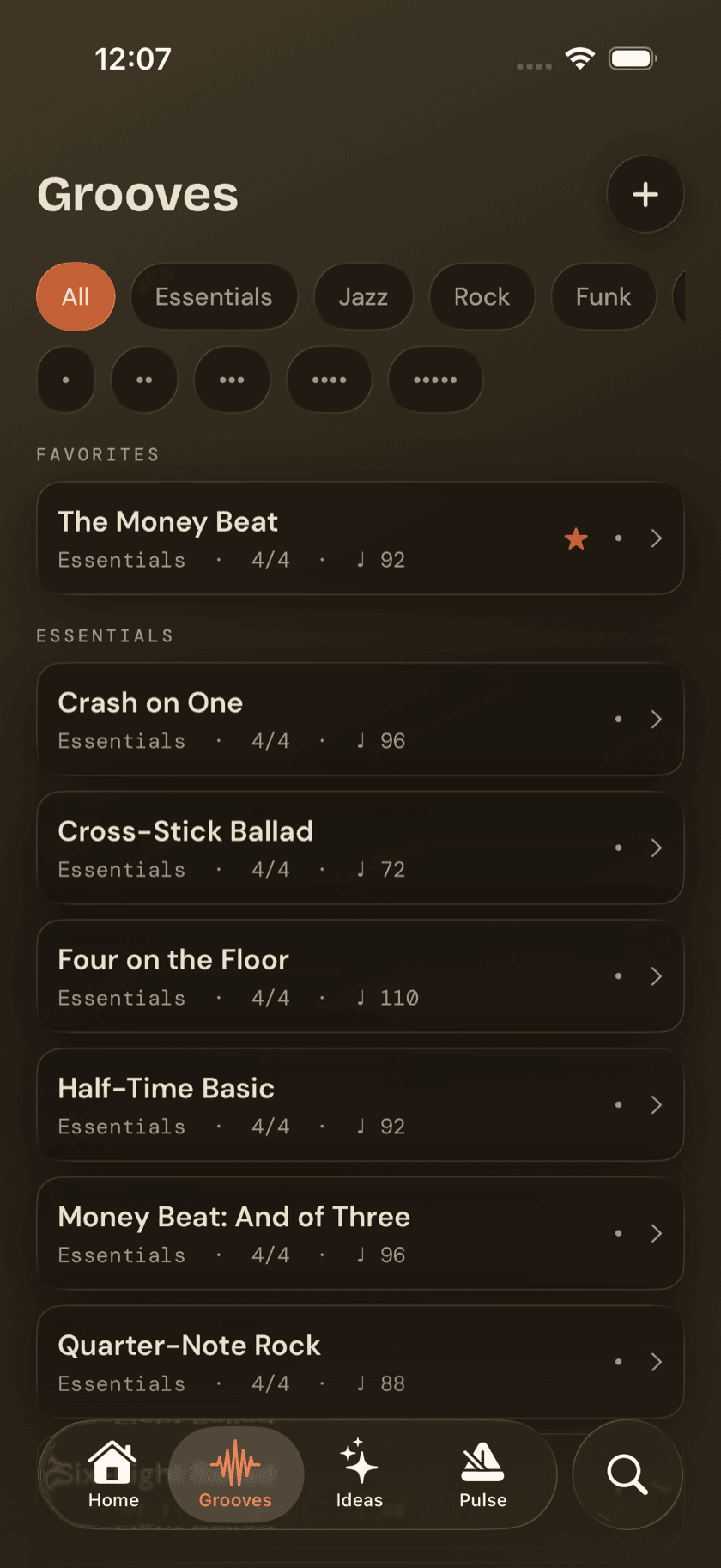Image resolution: width=721 pixels, height=1568 pixels.
Task: Open Crash on One chevron
Action: pos(657,719)
